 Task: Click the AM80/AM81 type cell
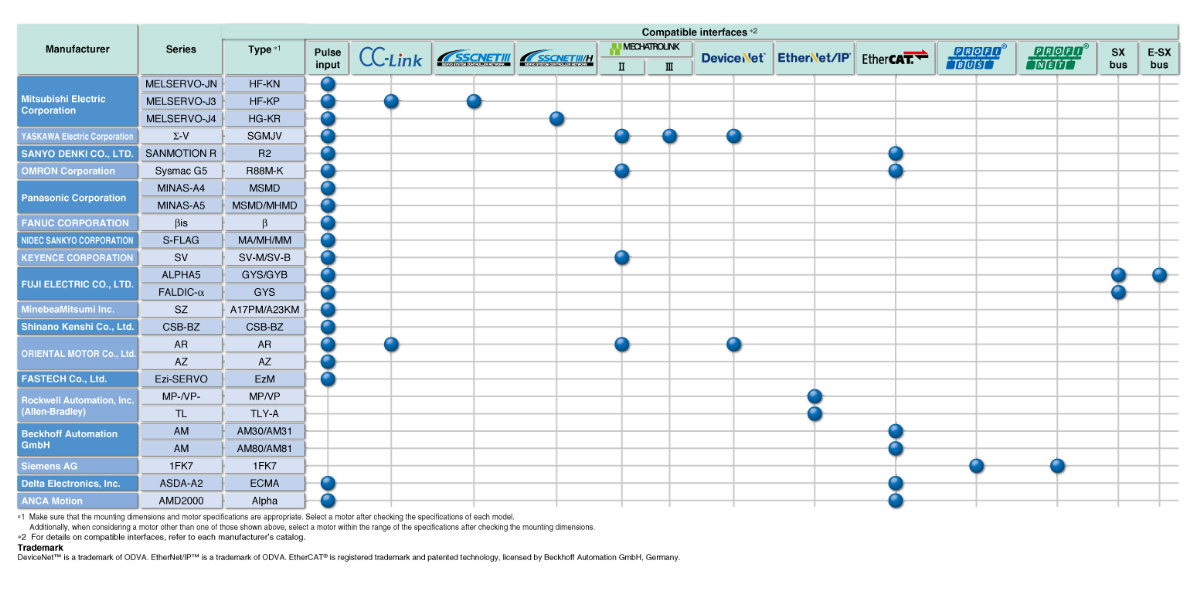click(264, 449)
